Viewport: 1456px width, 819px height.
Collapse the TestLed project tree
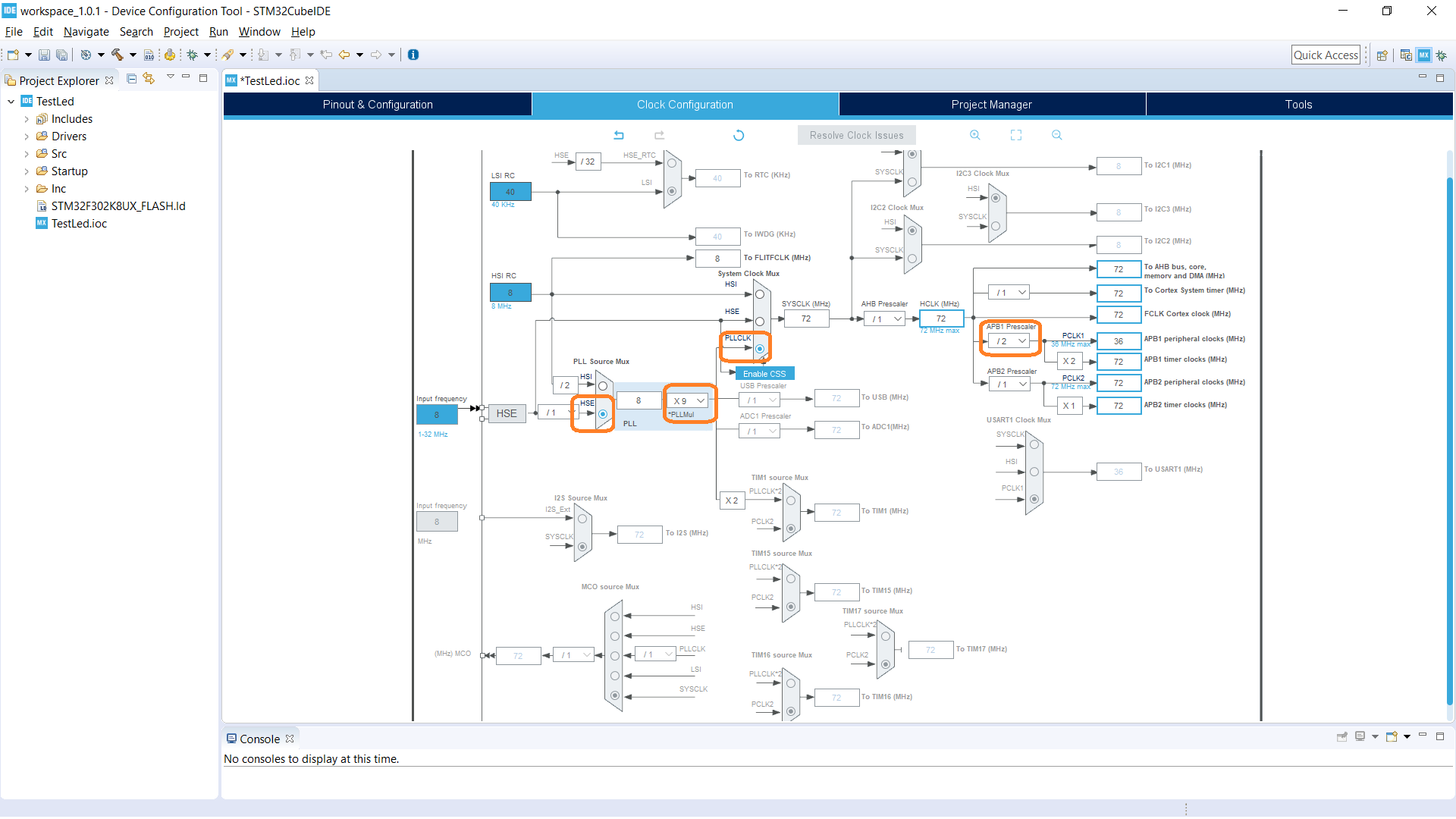coord(11,102)
